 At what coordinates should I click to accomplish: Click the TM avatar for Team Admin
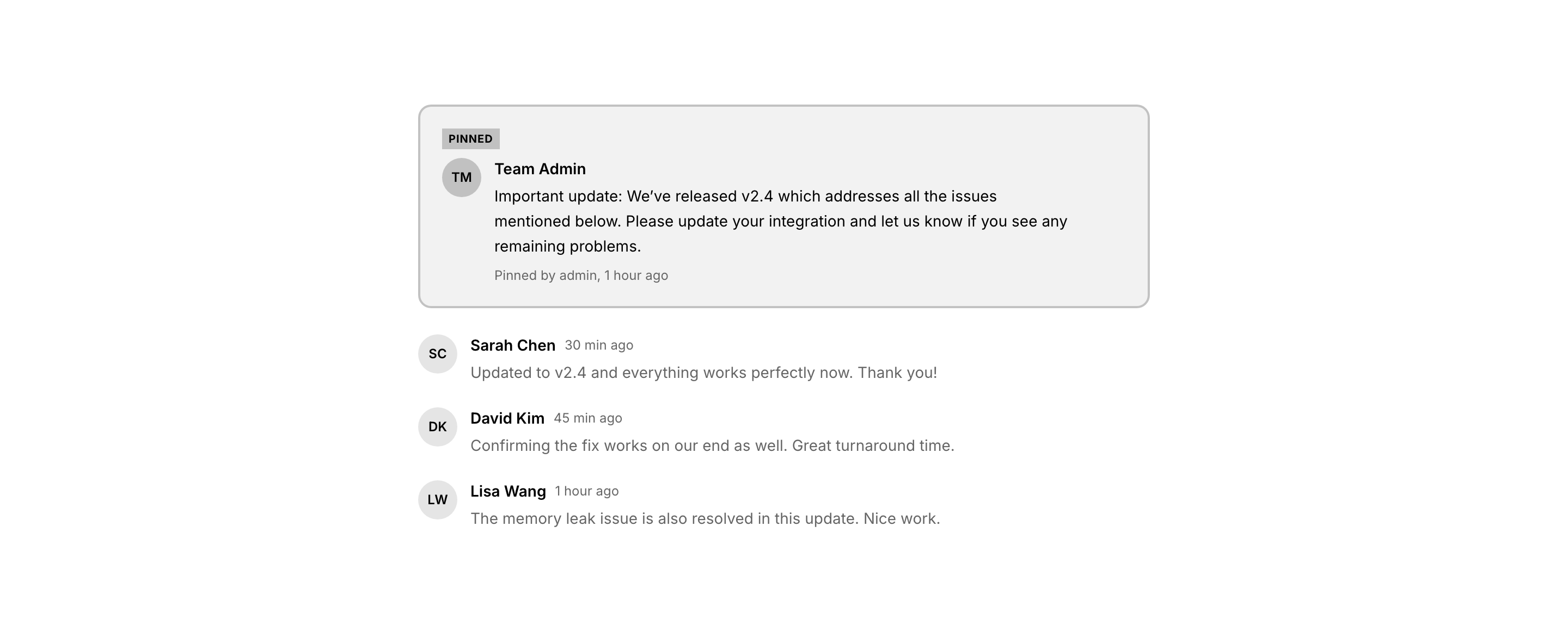pos(461,178)
